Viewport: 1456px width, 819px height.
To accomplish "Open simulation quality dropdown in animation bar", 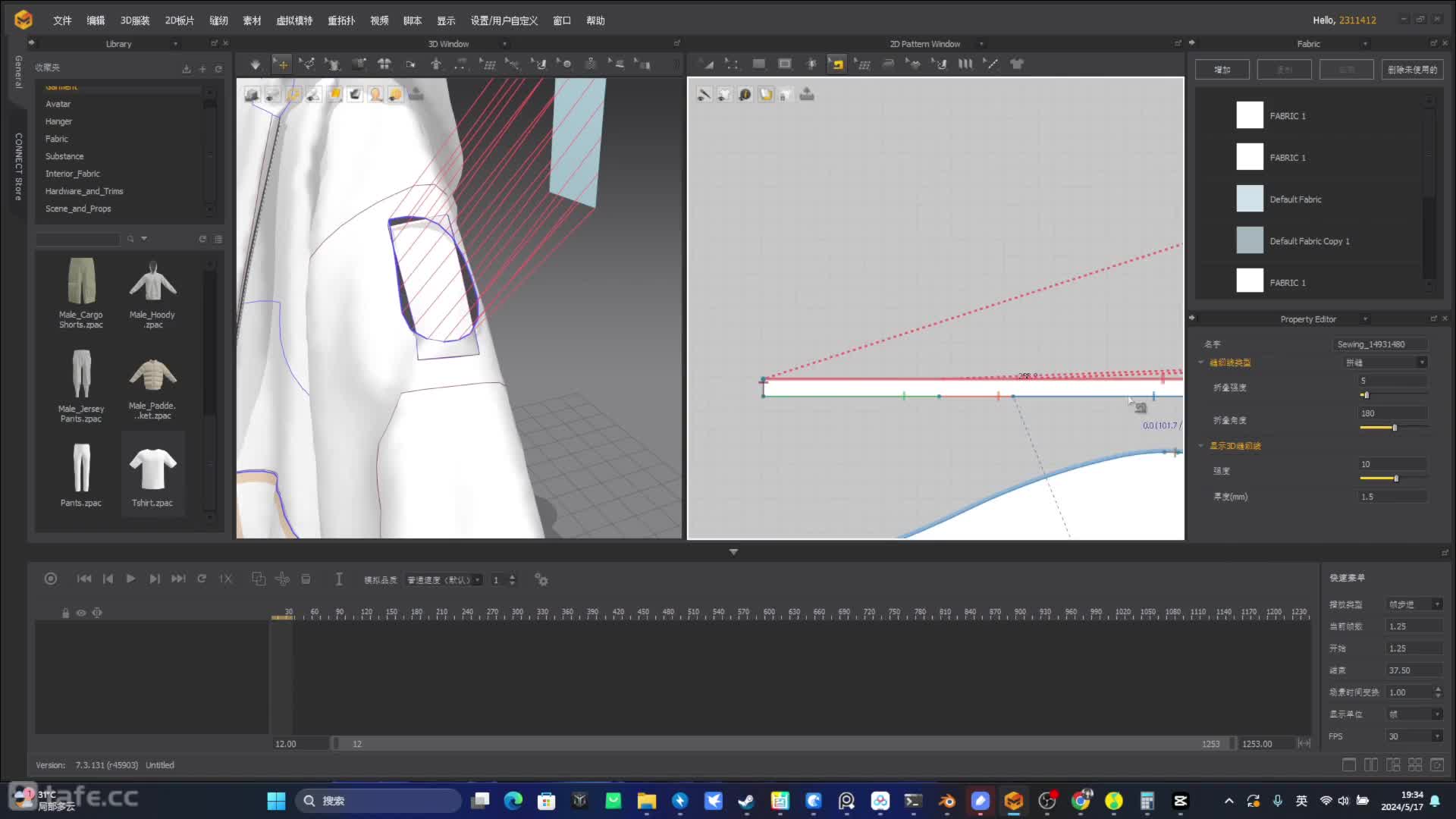I will coord(443,579).
